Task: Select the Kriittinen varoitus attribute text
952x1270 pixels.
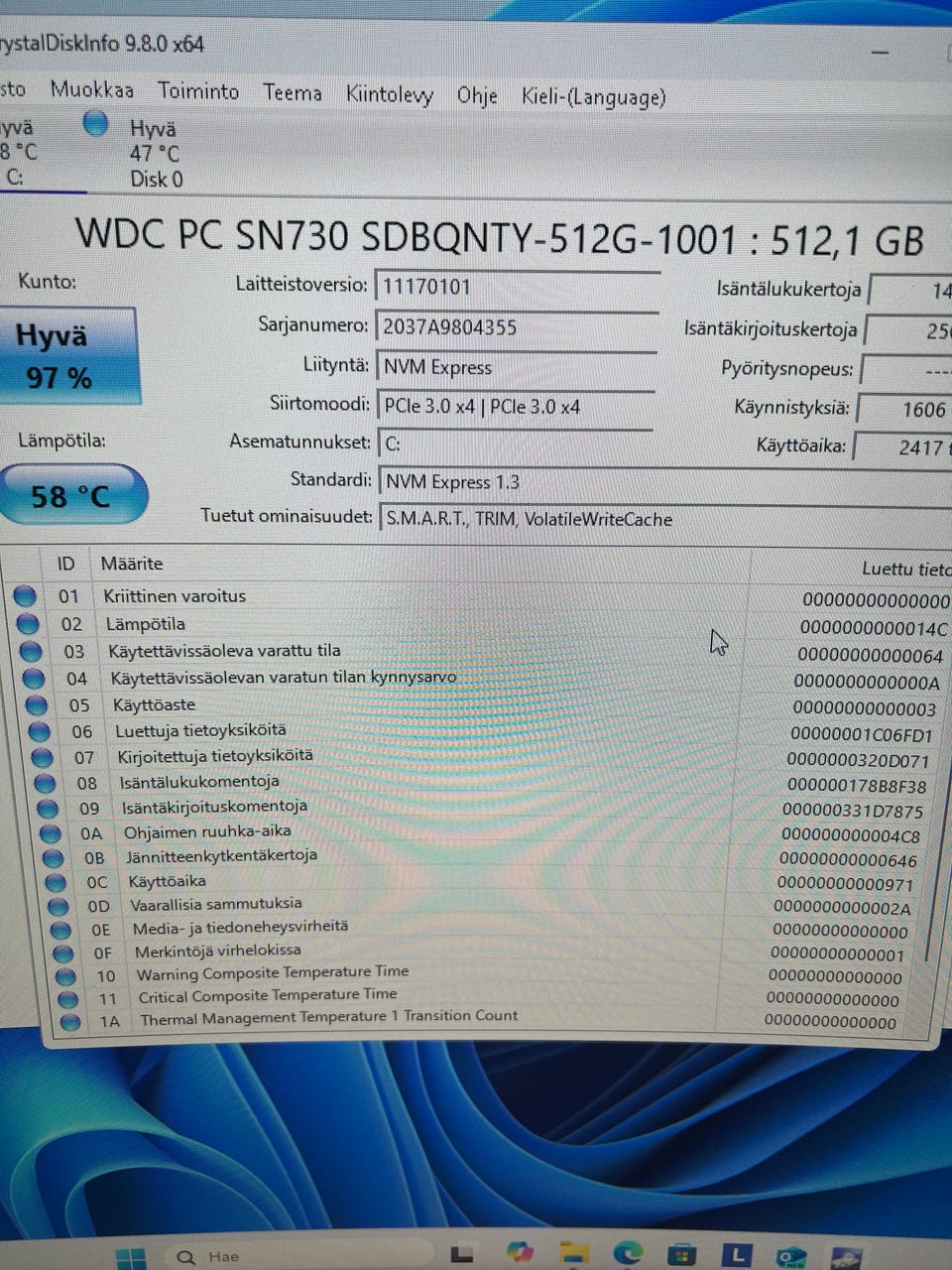Action: [175, 596]
